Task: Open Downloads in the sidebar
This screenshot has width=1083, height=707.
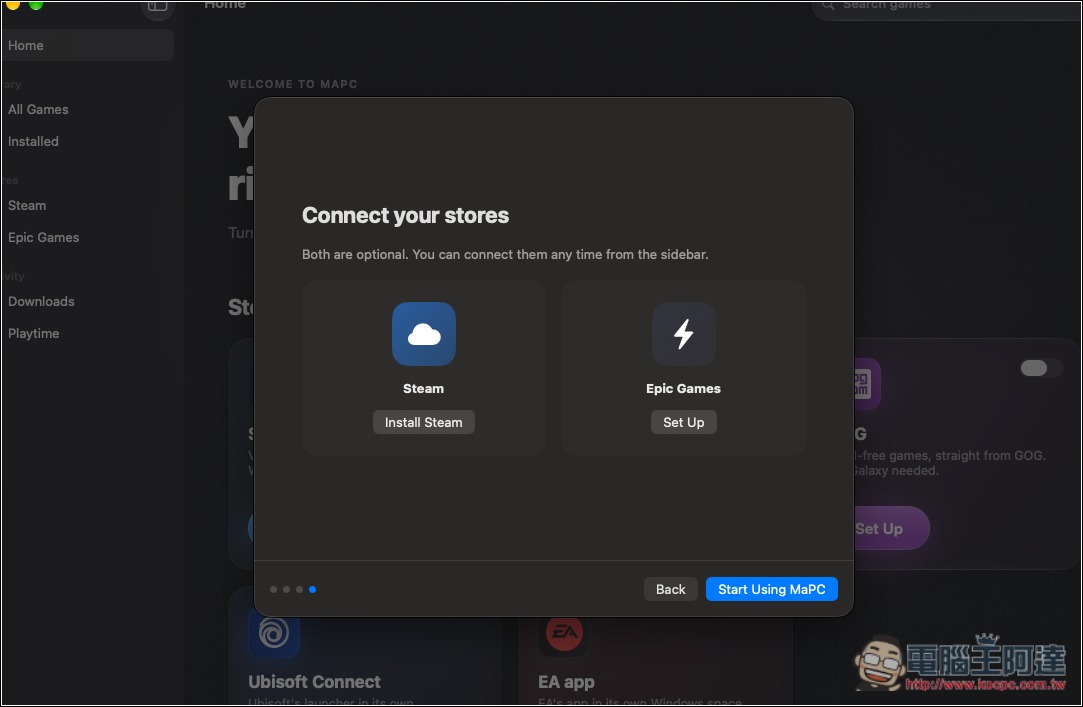Action: [41, 301]
